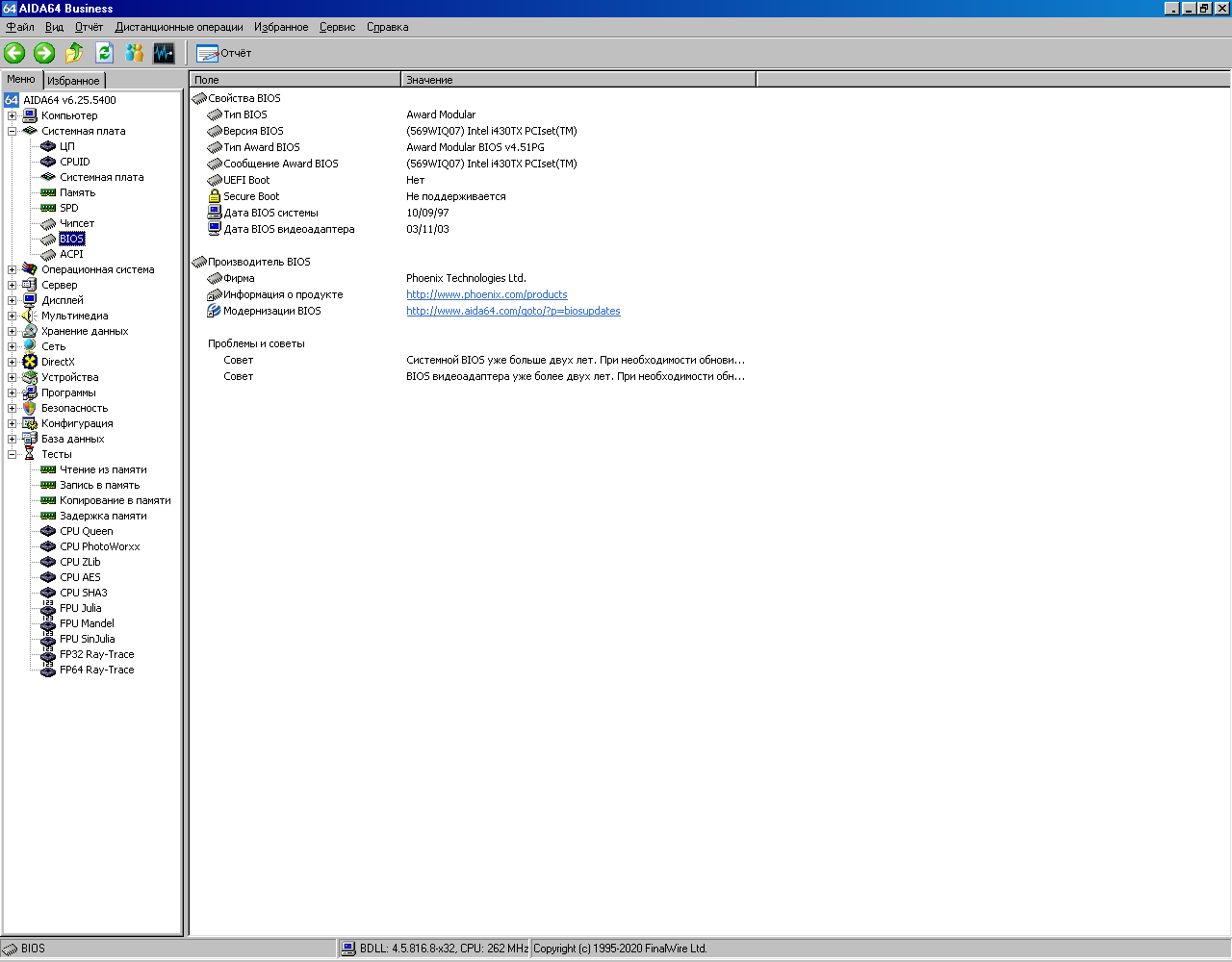Click the Award Modular BIOS v4.51PG value
The image size is (1232, 962).
(475, 147)
